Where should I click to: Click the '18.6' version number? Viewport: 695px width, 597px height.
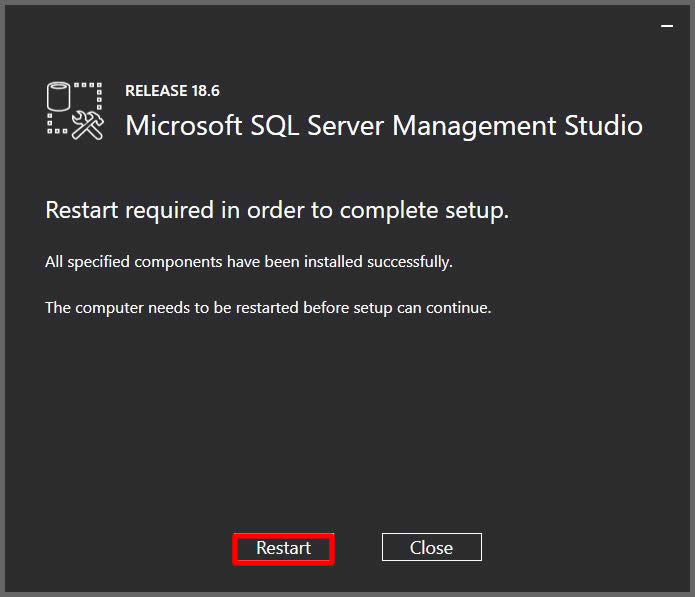coord(205,91)
